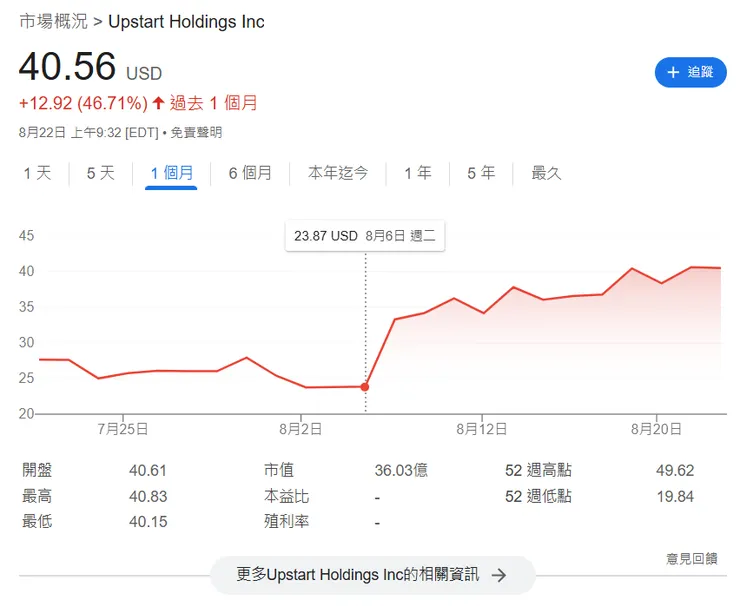Click the 52 週高點 label
740x606 pixels.
point(538,471)
